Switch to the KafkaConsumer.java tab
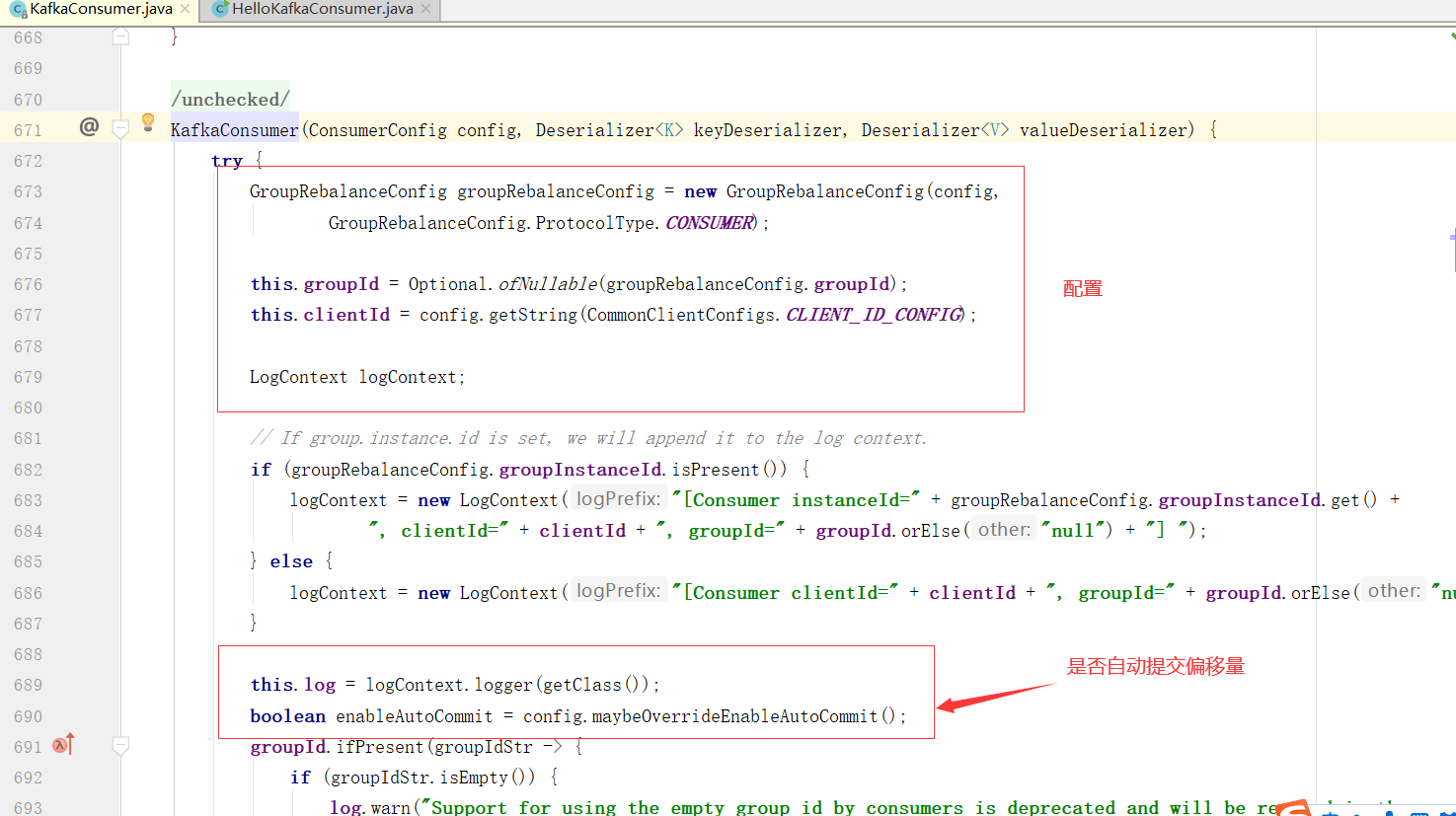1456x816 pixels. pyautogui.click(x=101, y=9)
